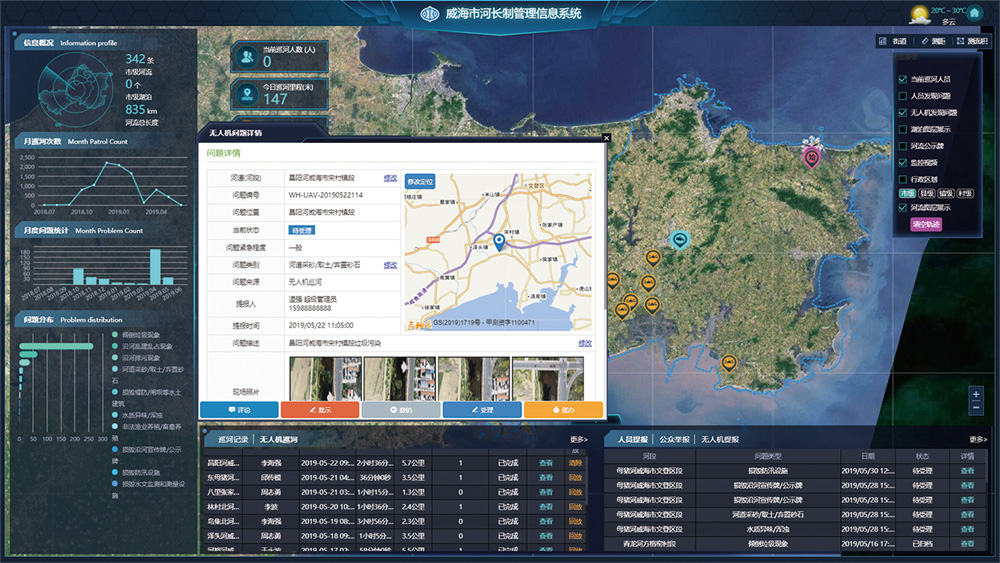Expand 更多 in the alerts panel
Screen dimensions: 1000x563
coord(978,439)
